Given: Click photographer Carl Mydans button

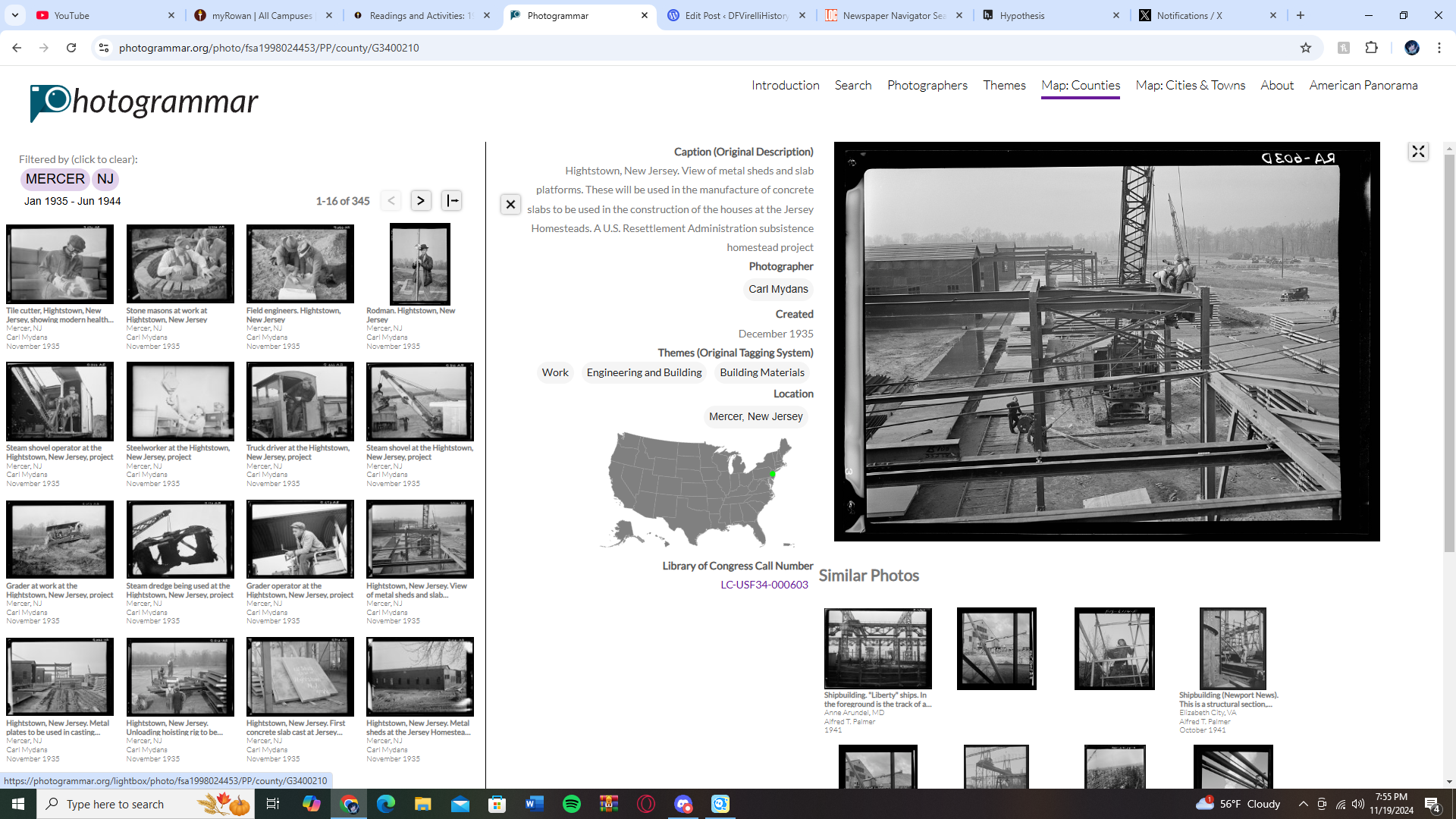Looking at the screenshot, I should click(x=778, y=289).
